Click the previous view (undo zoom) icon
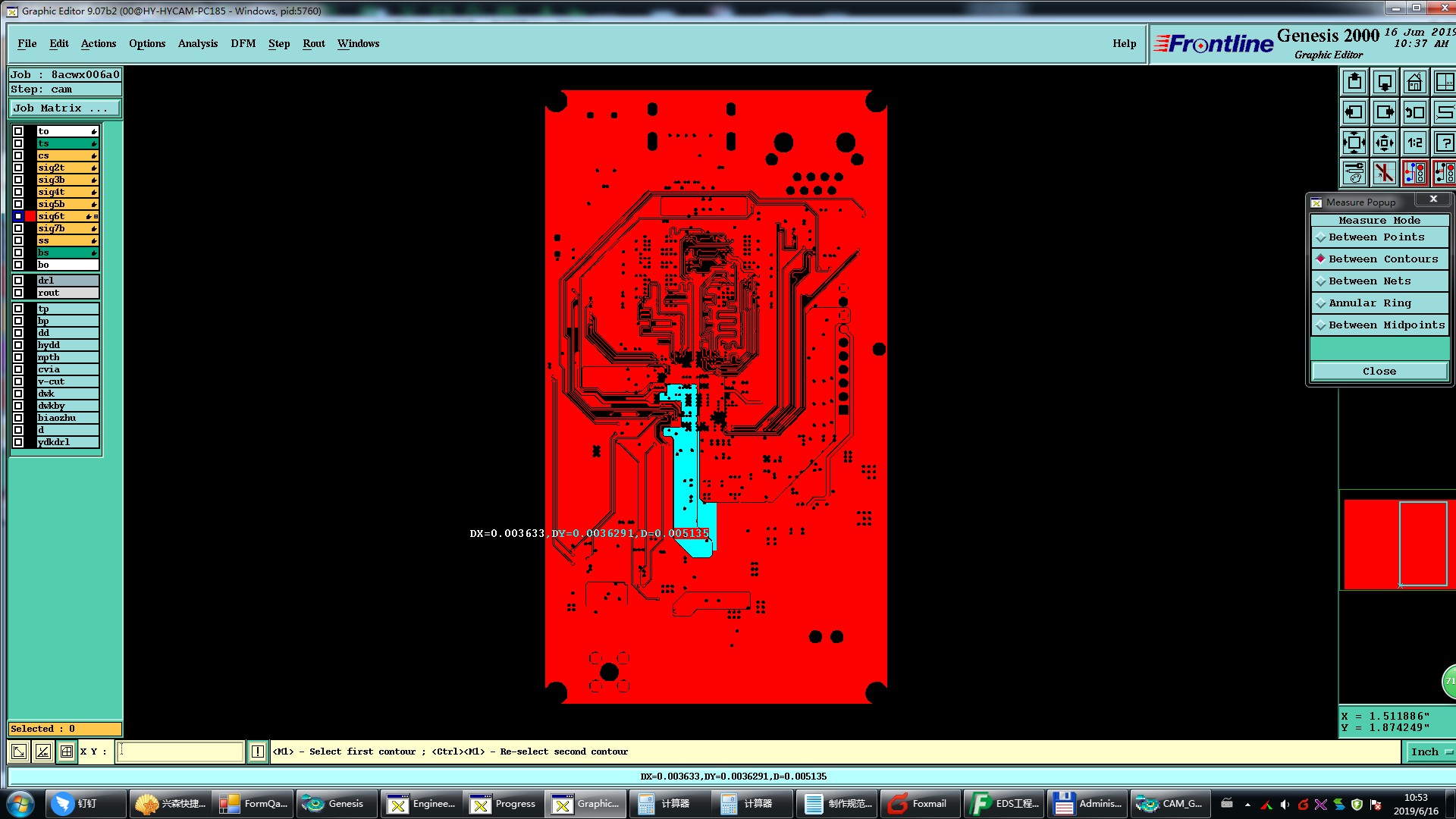The width and height of the screenshot is (1456, 819). 1414,112
